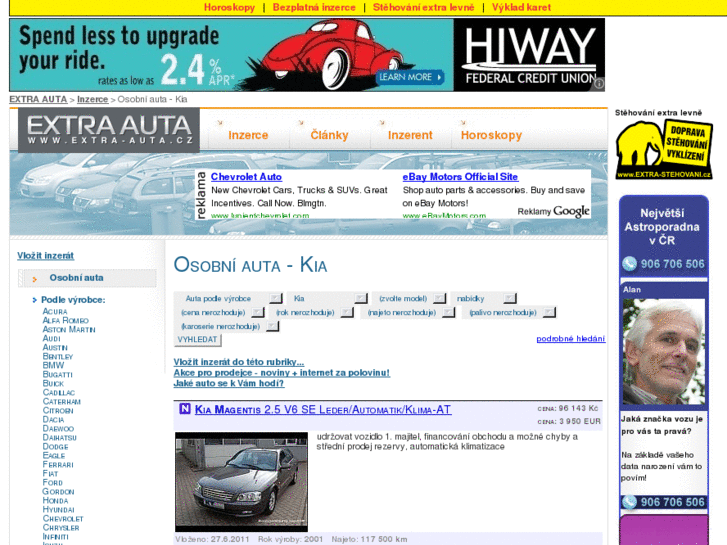Select Cadillac in manufacturer list

click(x=58, y=392)
